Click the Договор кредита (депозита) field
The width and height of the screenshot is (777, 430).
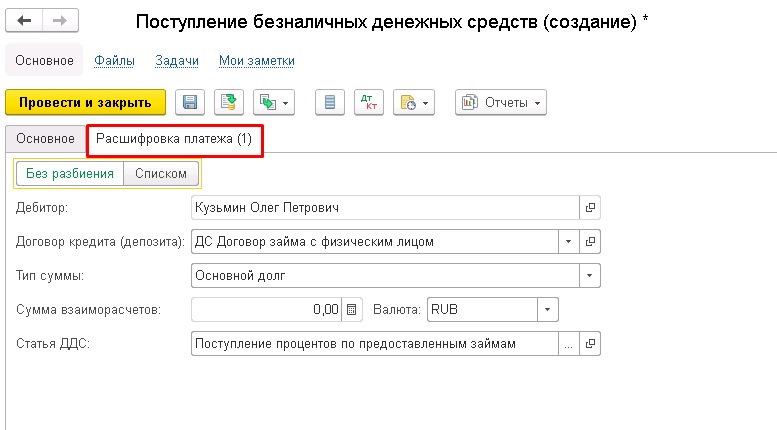[375, 242]
